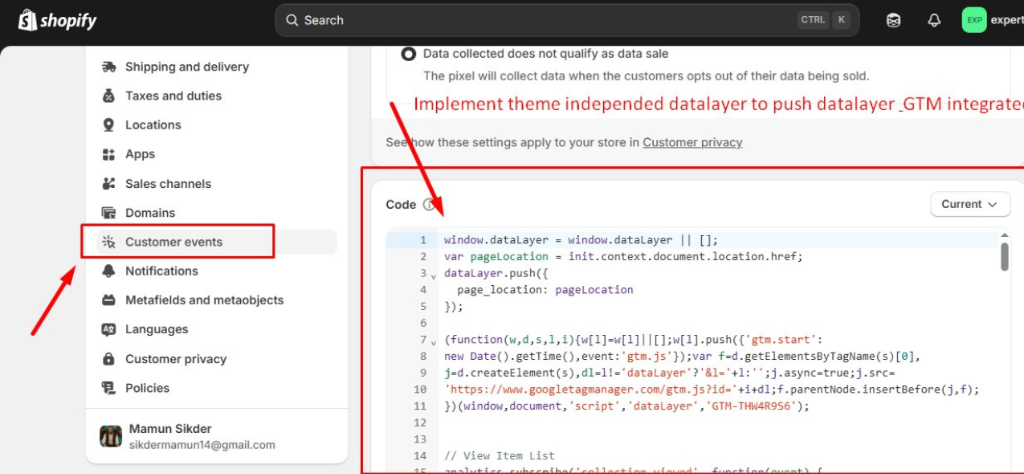This screenshot has width=1024, height=474.
Task: Click the expert store name in top bar
Action: [1007, 20]
